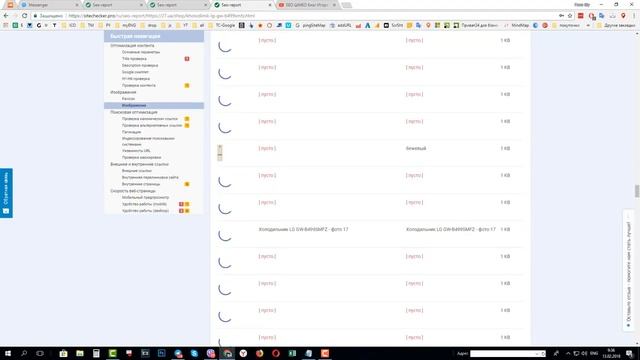Screen dimensions: 640x360
Task: Click the yellow badge beside Внутренние страницы
Action: [187, 184]
